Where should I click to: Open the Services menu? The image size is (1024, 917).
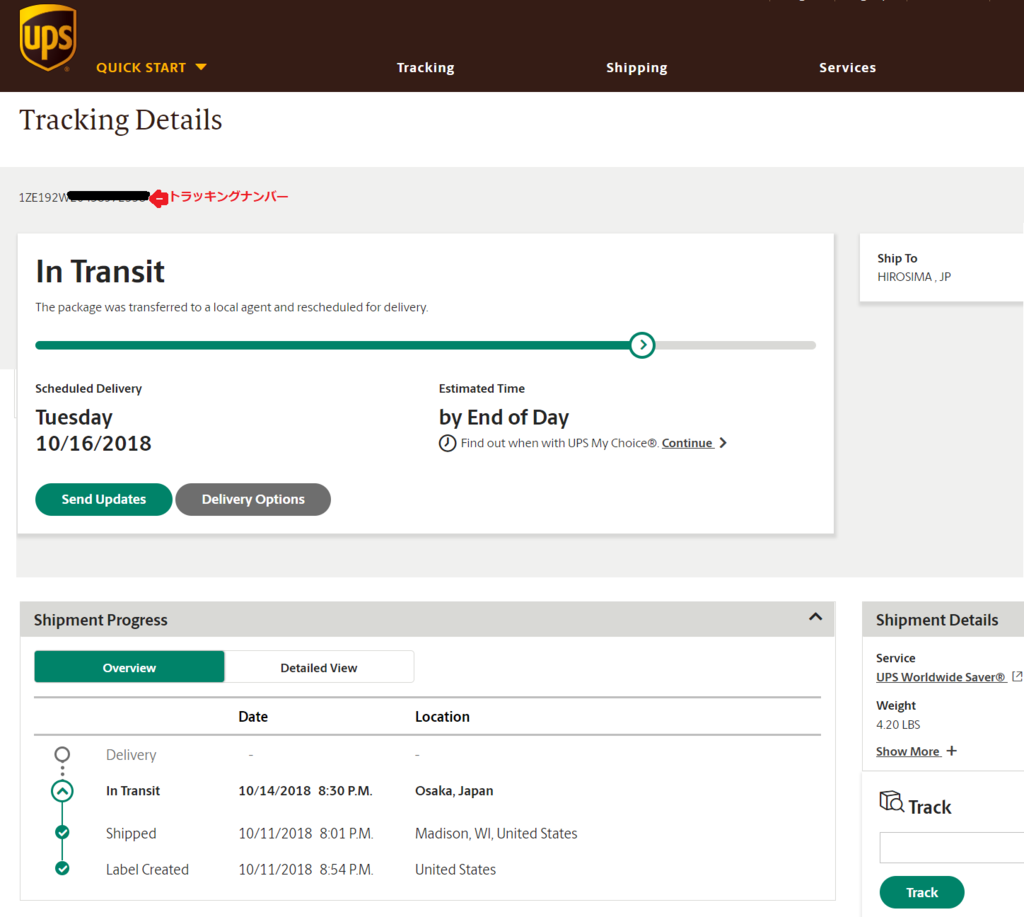[x=847, y=67]
